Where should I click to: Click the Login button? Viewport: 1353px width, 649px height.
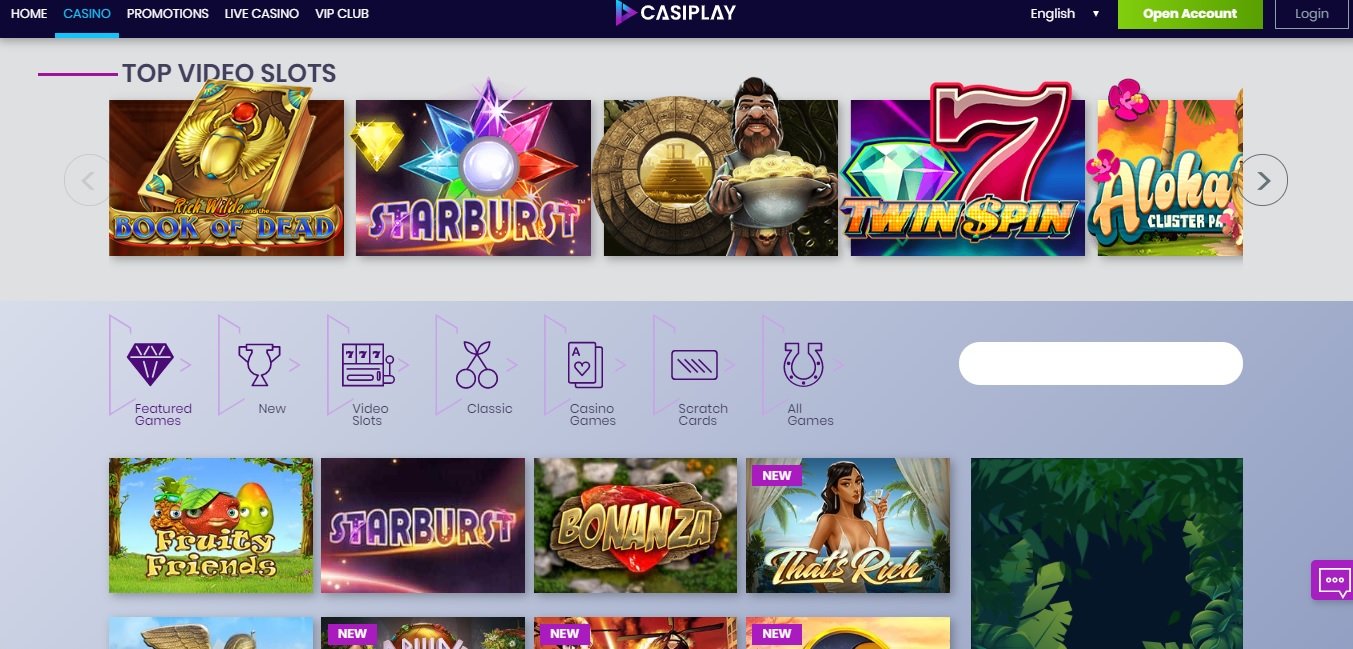click(1312, 14)
